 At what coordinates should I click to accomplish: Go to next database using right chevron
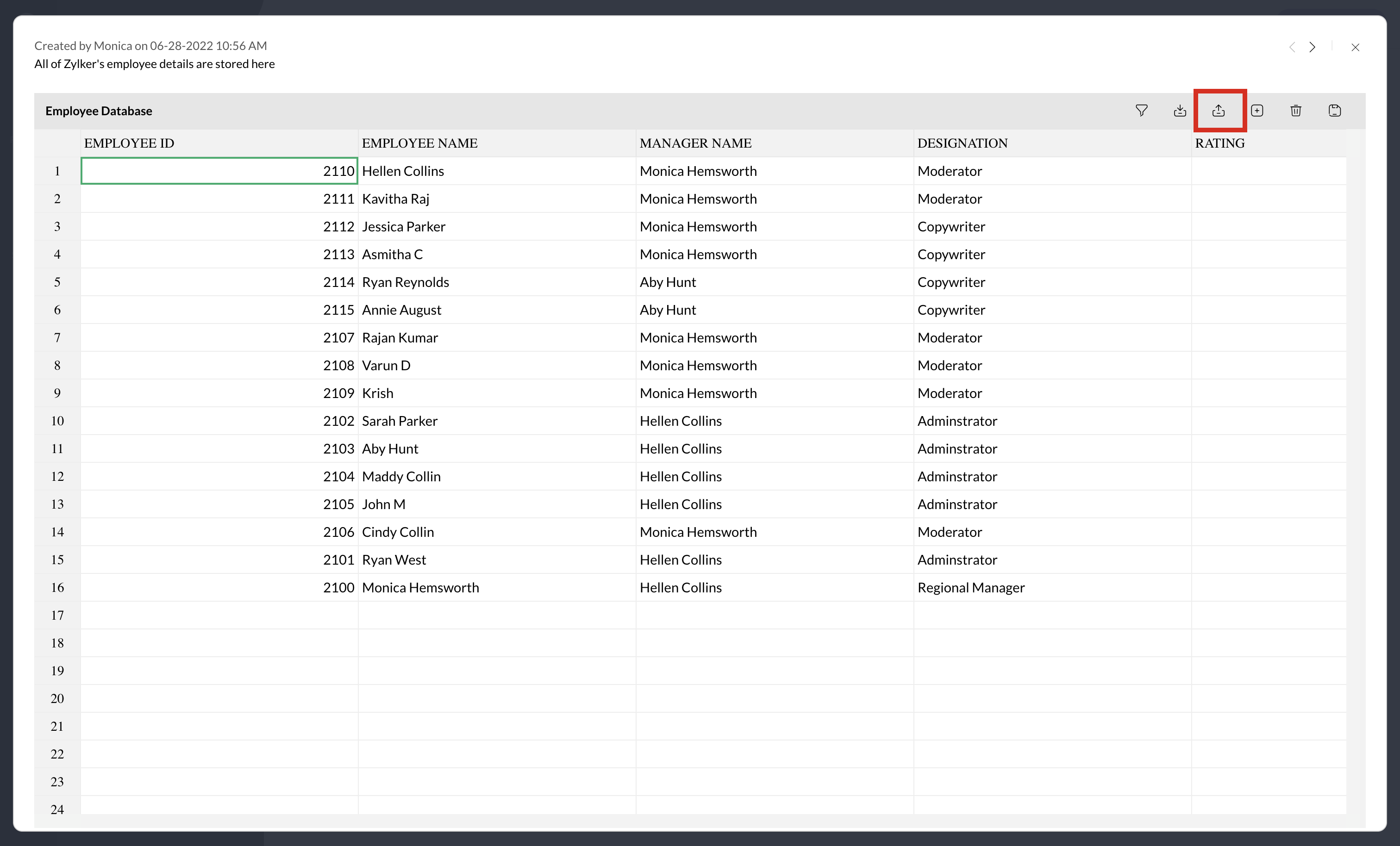click(x=1312, y=47)
